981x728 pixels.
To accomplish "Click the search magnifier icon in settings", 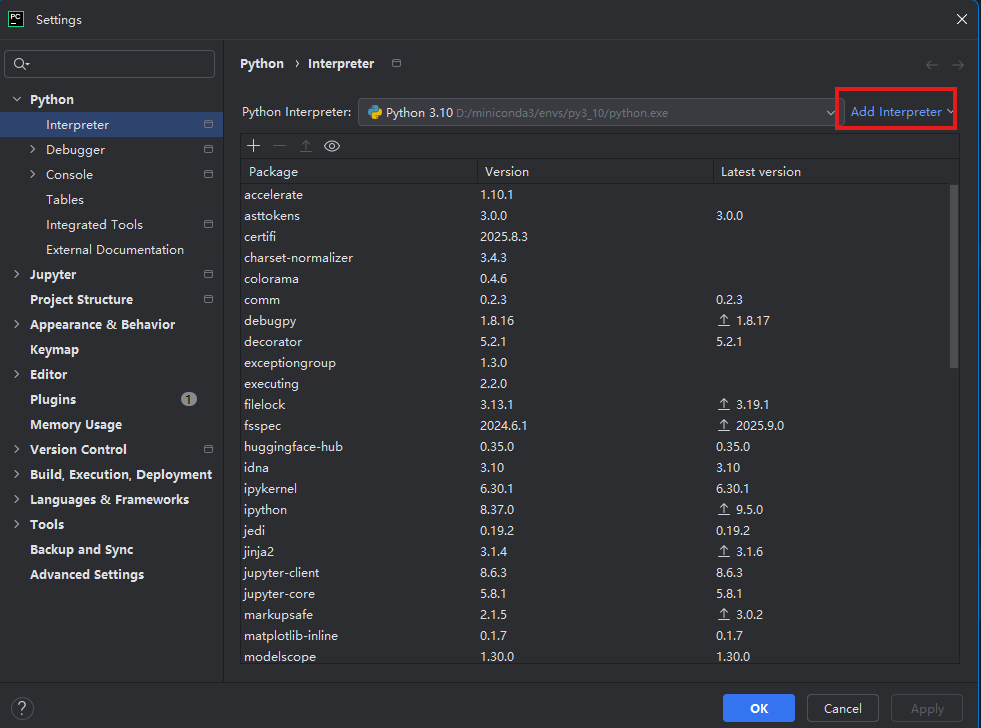I will tap(21, 64).
